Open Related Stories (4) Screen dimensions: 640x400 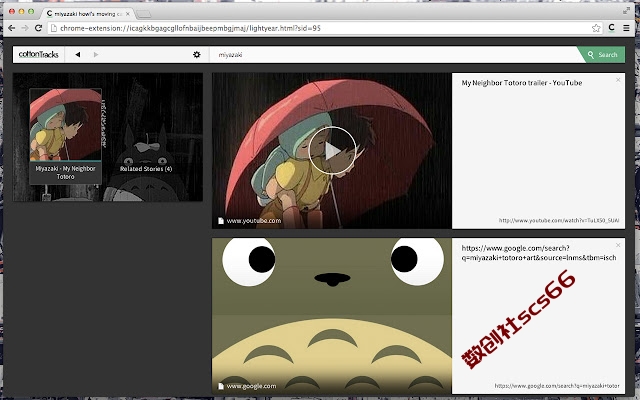point(146,169)
